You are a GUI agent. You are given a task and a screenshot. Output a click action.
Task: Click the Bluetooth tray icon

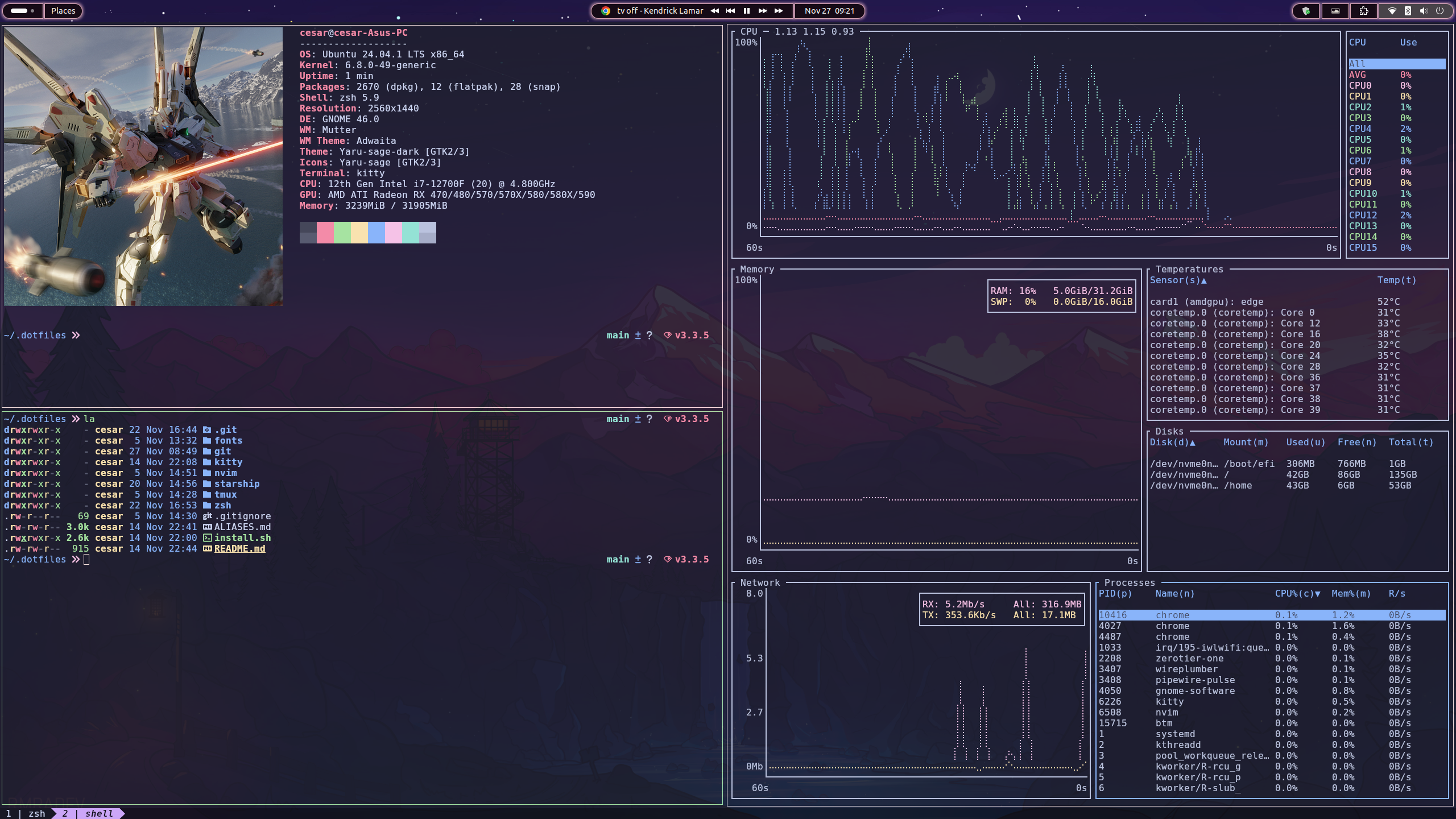1408,11
